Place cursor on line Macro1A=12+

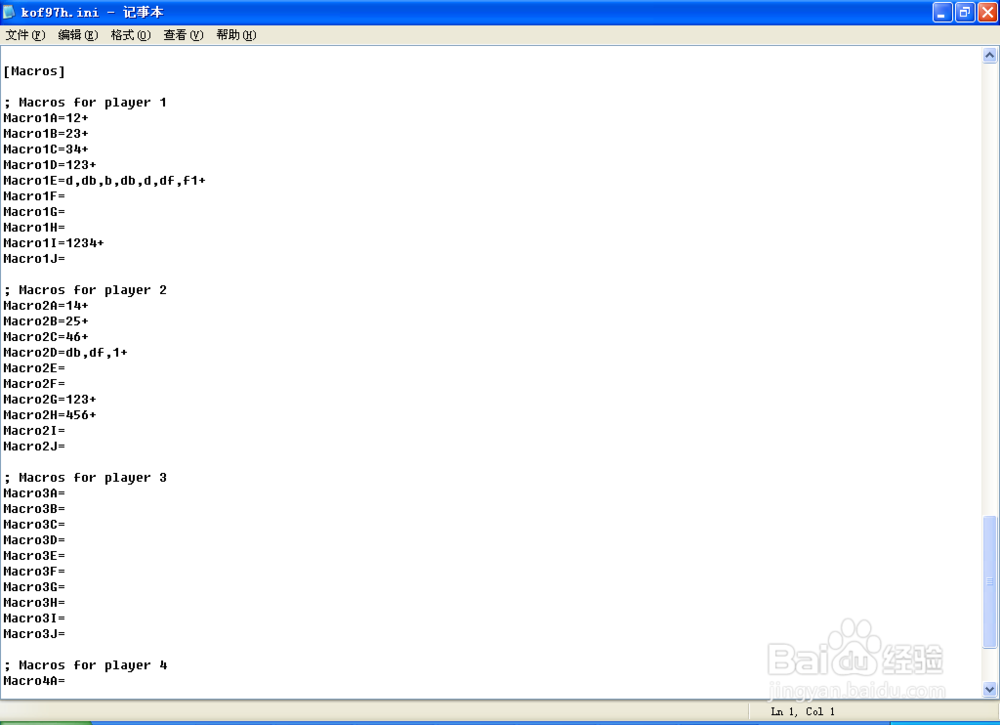pos(46,118)
